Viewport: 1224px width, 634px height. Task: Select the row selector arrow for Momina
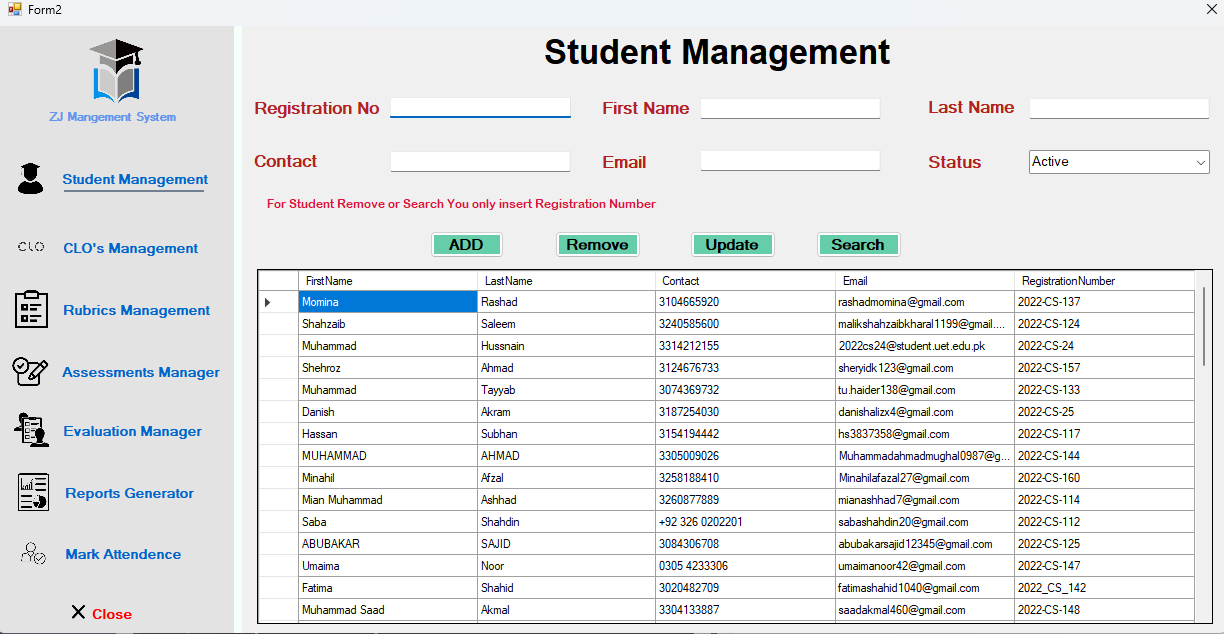(x=267, y=302)
